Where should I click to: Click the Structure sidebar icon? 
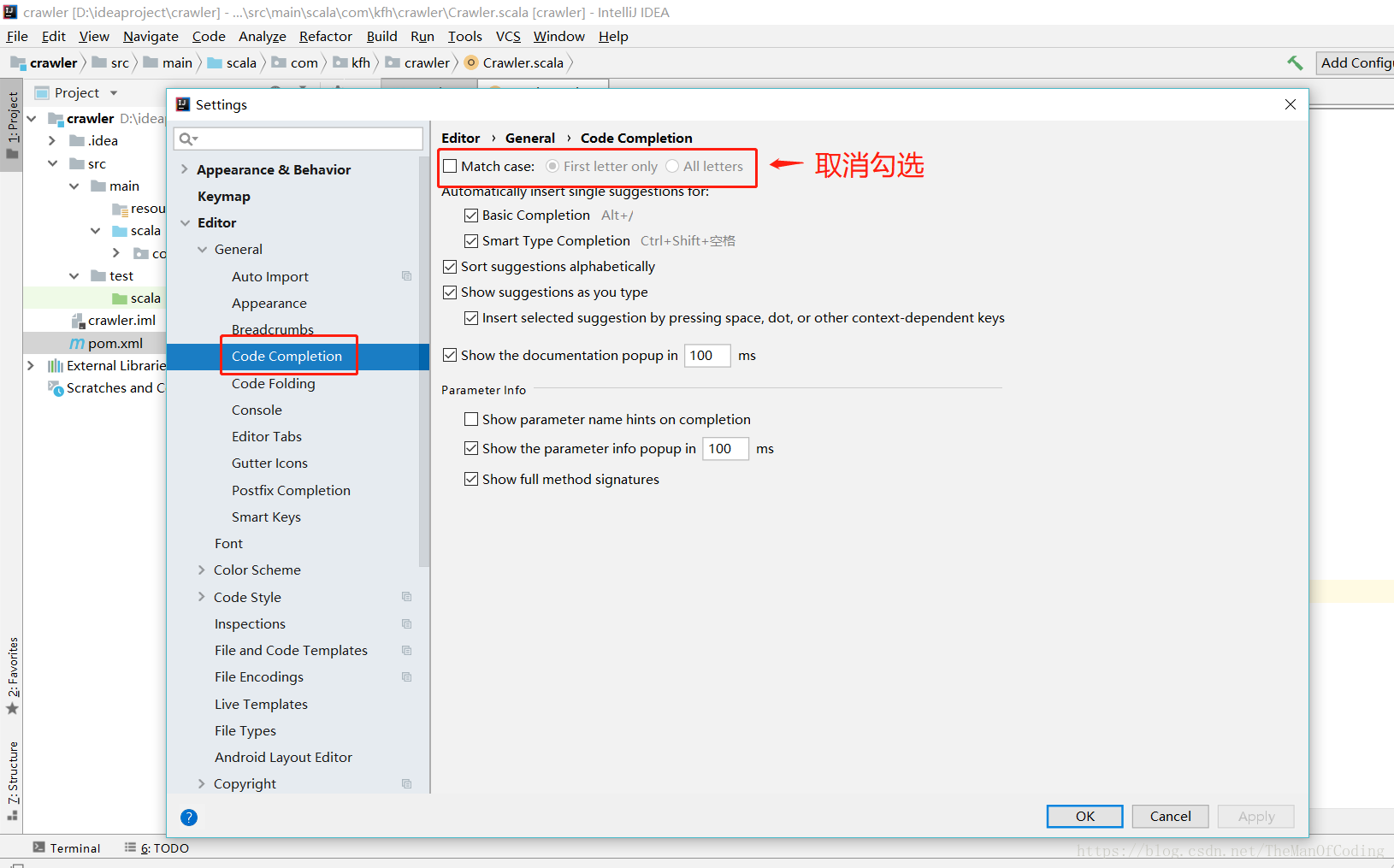coord(12,815)
